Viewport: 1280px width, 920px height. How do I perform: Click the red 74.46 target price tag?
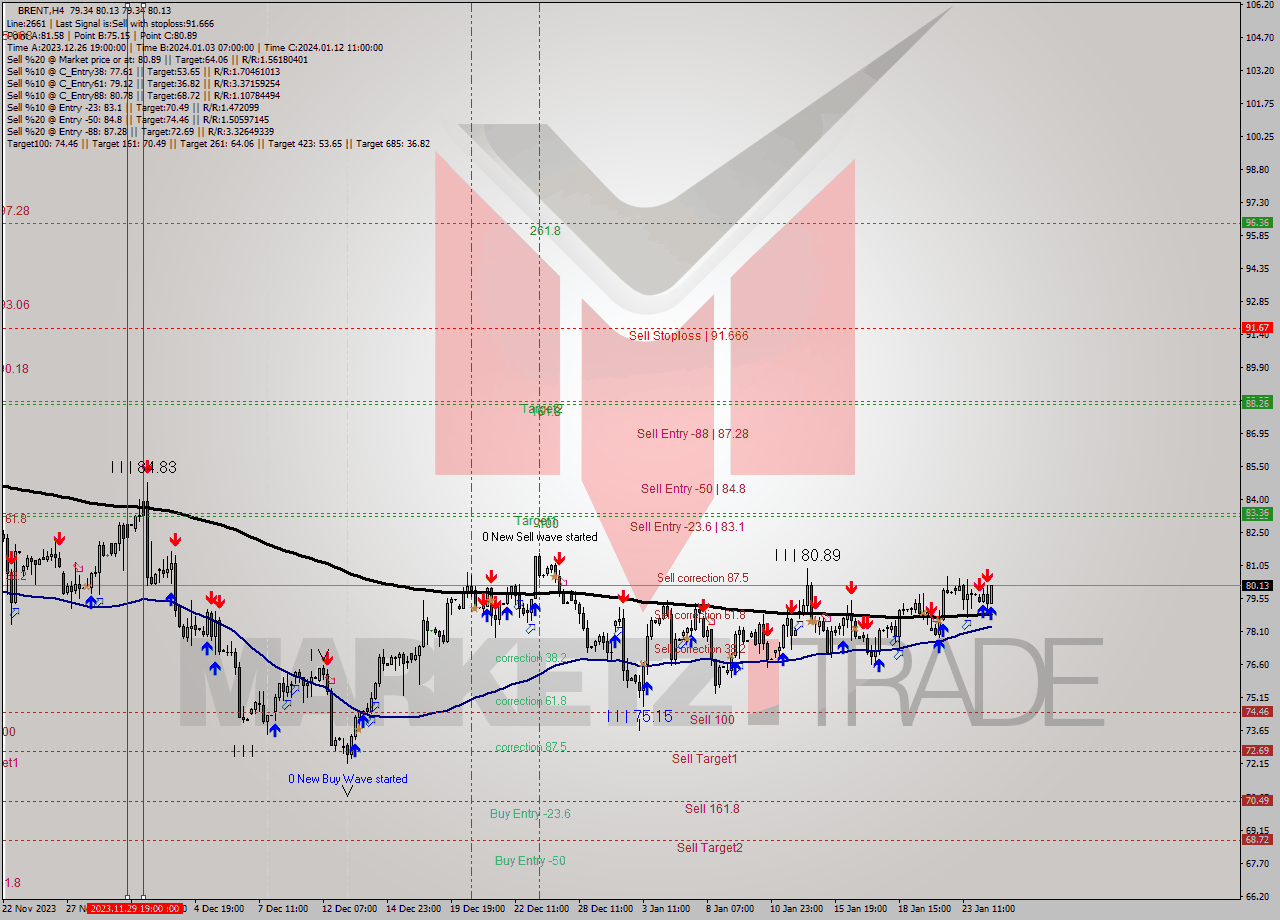[x=1257, y=712]
